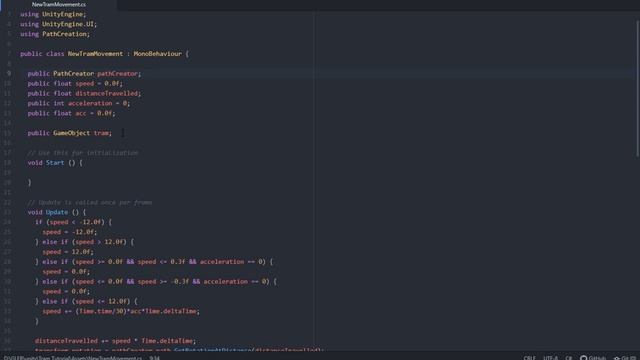Click 'speed <= 0.3f' condition on line 28
640x360 pixels.
click(161, 262)
